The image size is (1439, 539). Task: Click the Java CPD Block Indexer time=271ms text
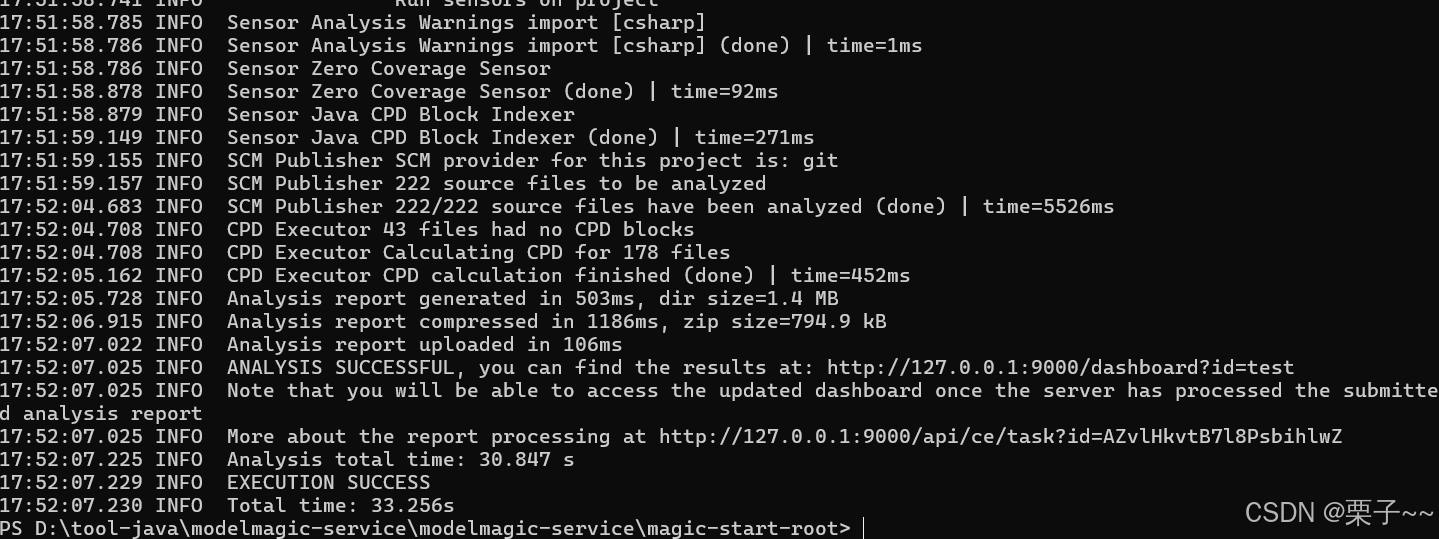pyautogui.click(x=754, y=137)
